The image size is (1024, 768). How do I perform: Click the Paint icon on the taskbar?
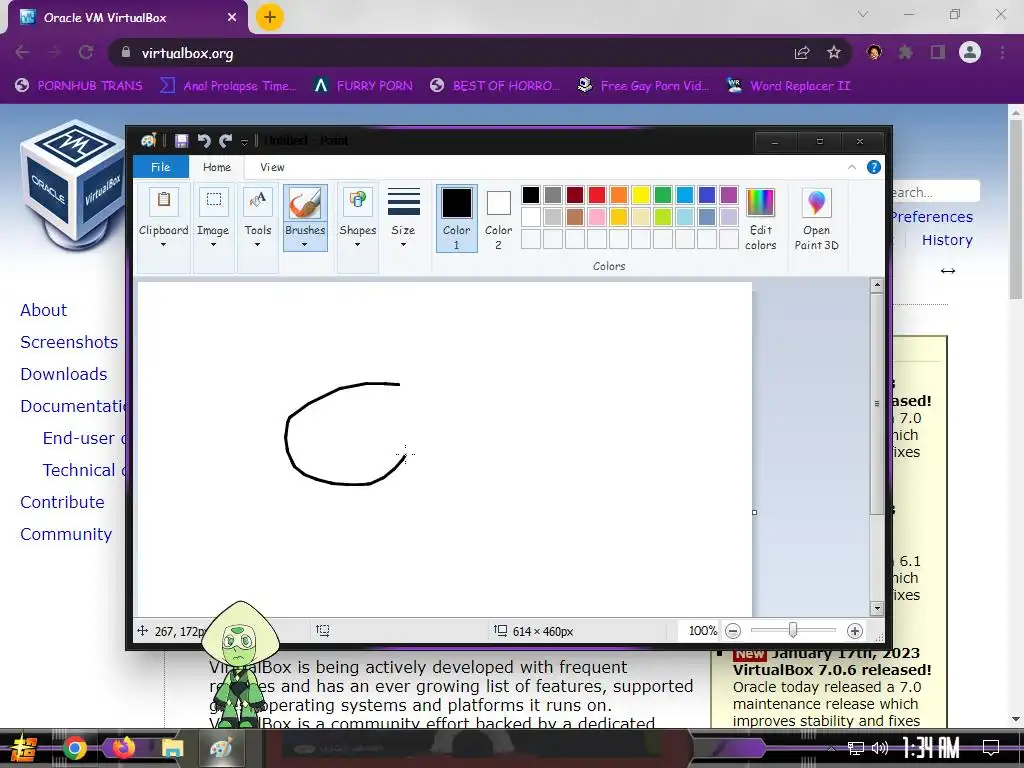221,748
